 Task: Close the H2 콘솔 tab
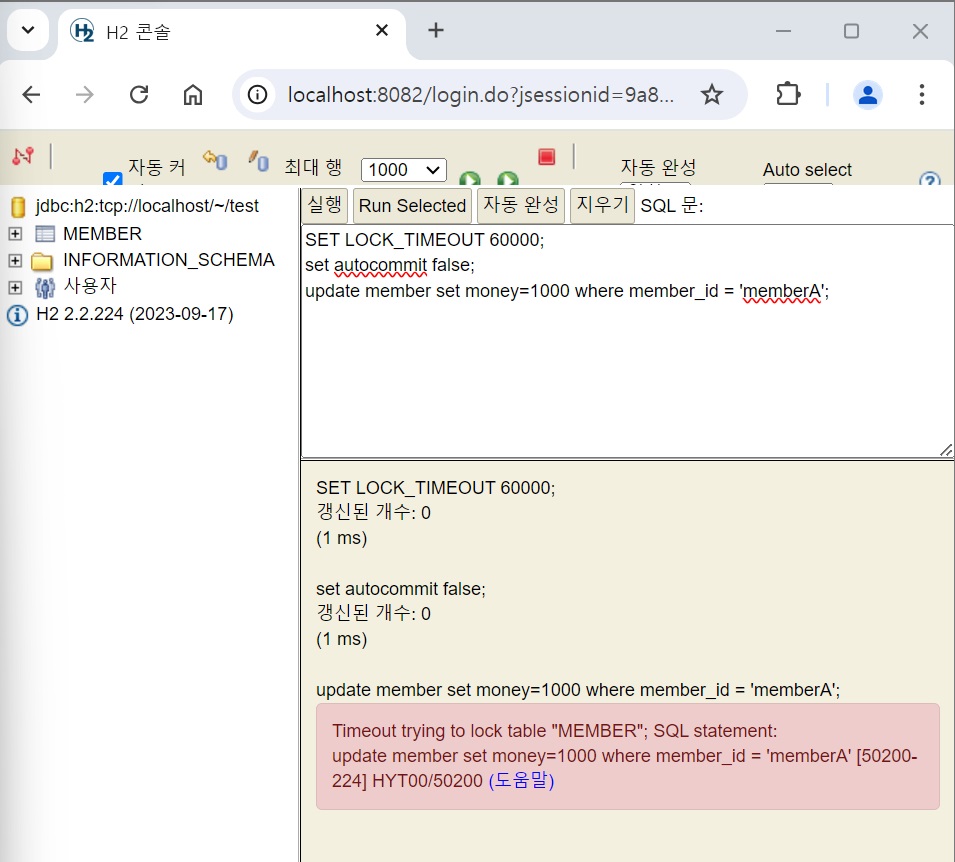(x=382, y=30)
